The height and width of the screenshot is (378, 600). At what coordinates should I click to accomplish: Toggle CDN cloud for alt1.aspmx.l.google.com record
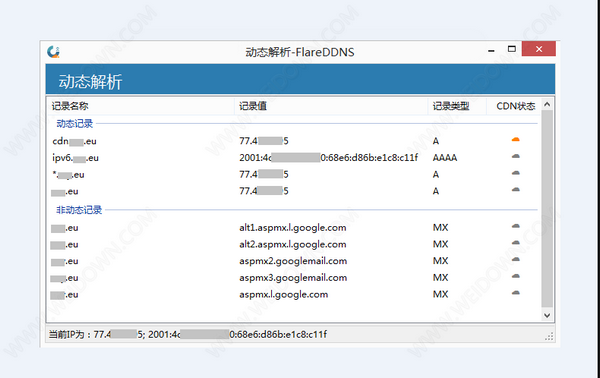[515, 226]
